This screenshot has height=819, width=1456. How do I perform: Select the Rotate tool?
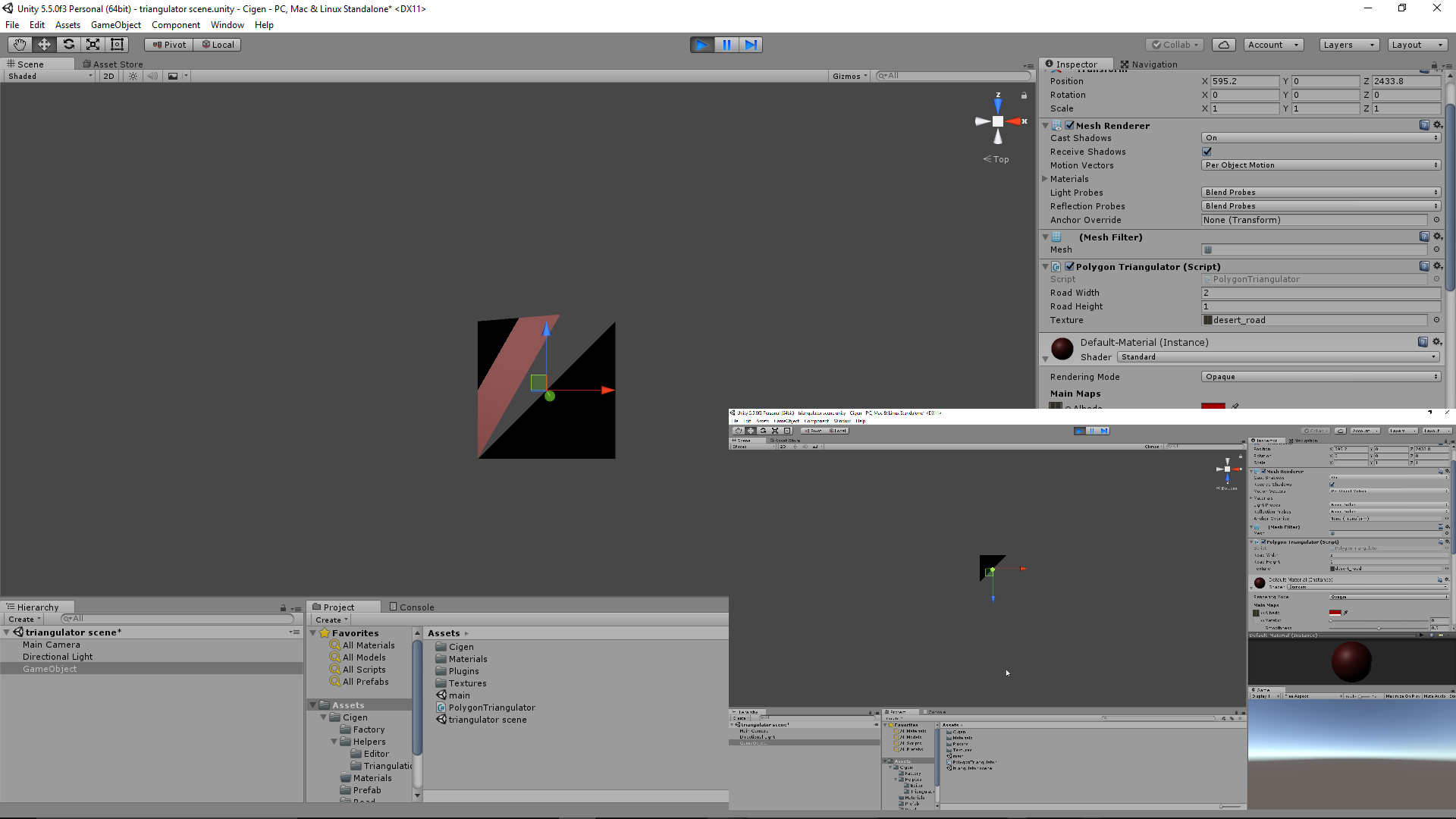[68, 45]
